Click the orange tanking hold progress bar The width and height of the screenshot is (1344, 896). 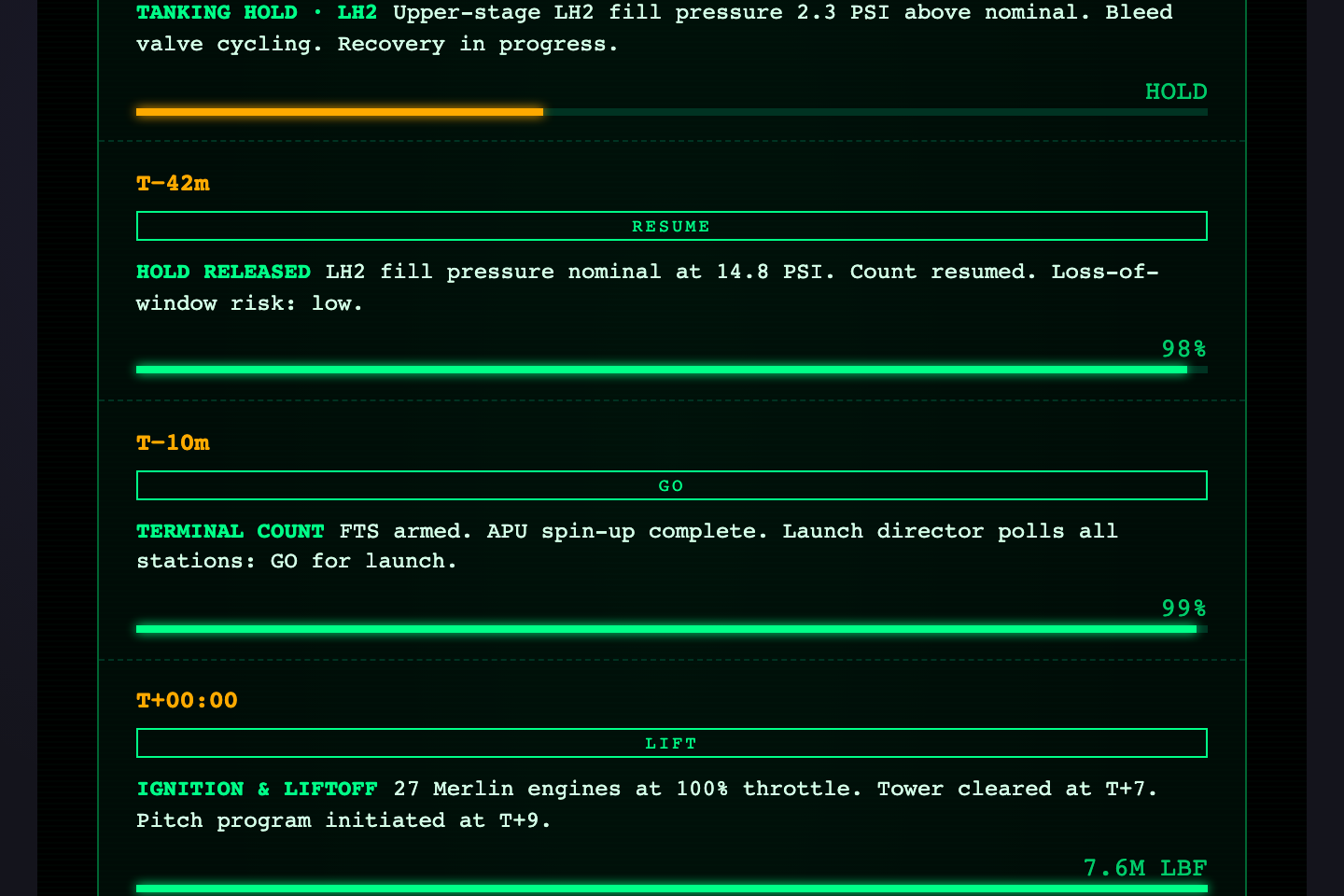click(340, 112)
